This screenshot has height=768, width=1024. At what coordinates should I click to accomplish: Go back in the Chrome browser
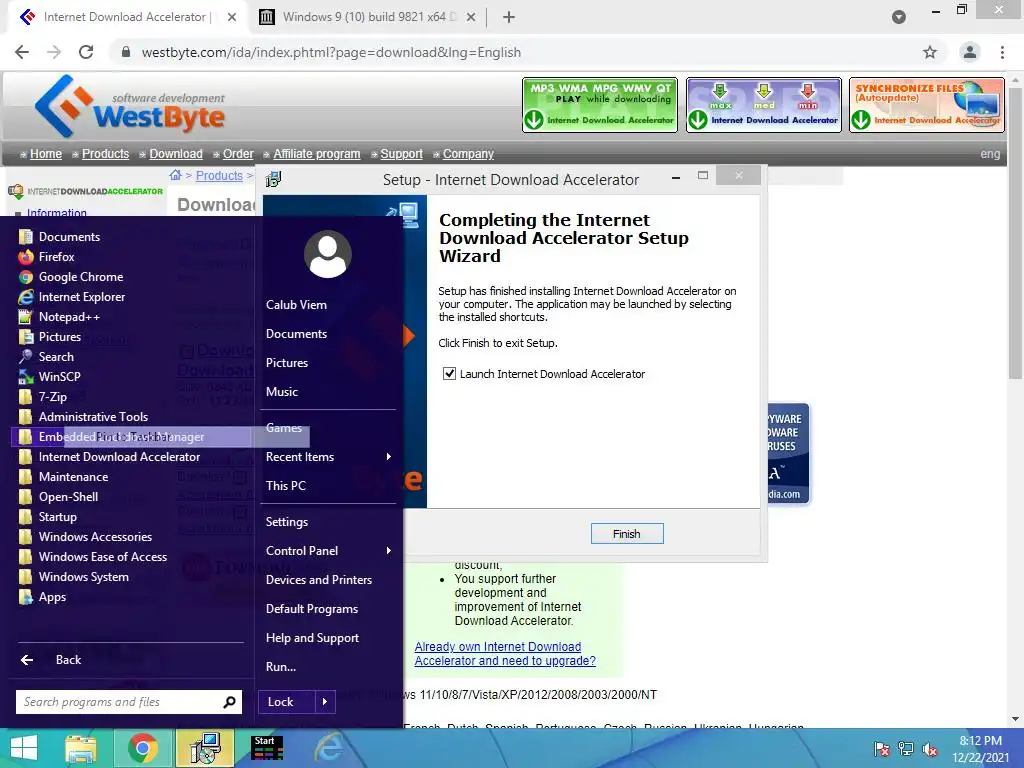coord(22,52)
